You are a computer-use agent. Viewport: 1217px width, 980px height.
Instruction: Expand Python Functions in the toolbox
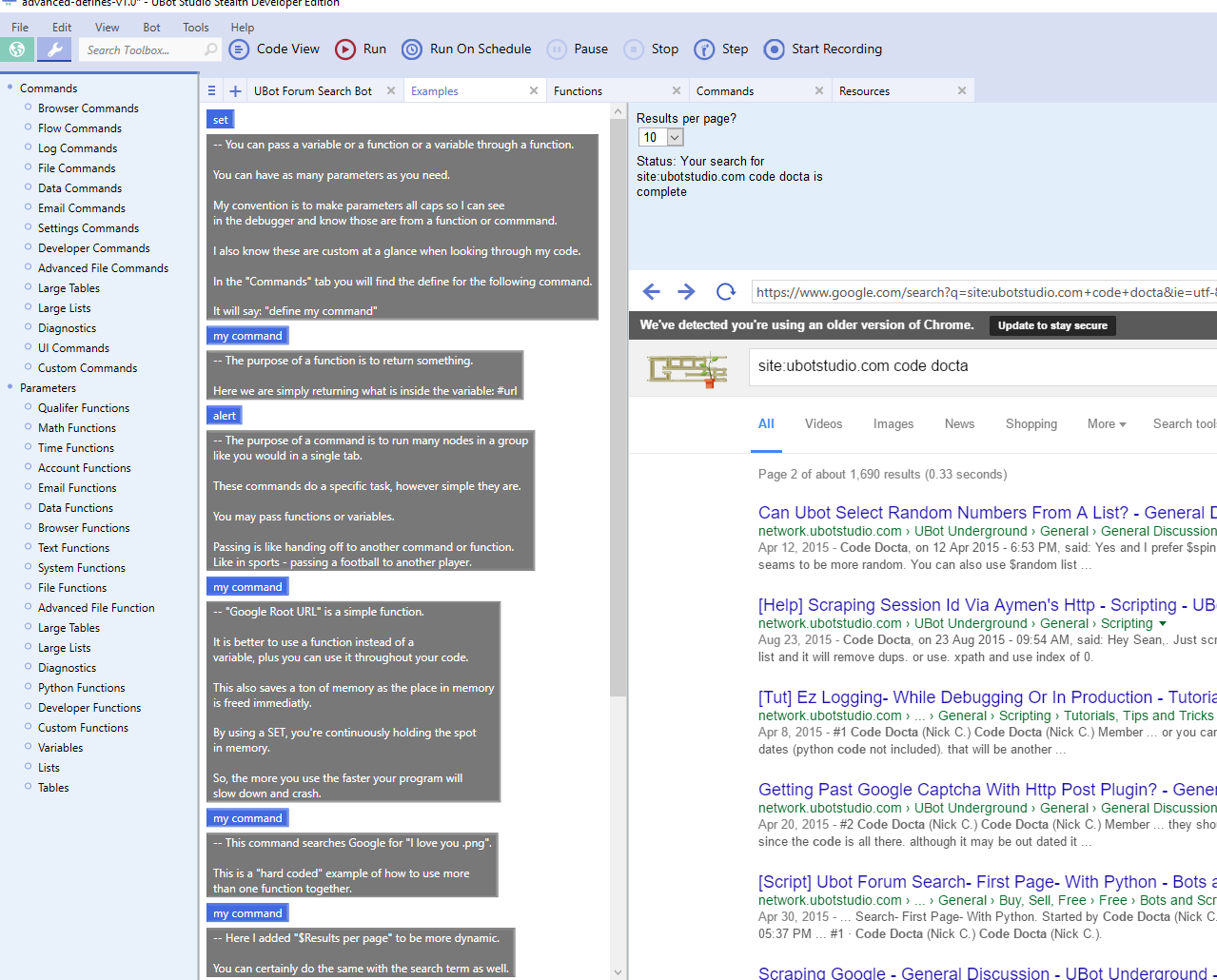(29, 688)
